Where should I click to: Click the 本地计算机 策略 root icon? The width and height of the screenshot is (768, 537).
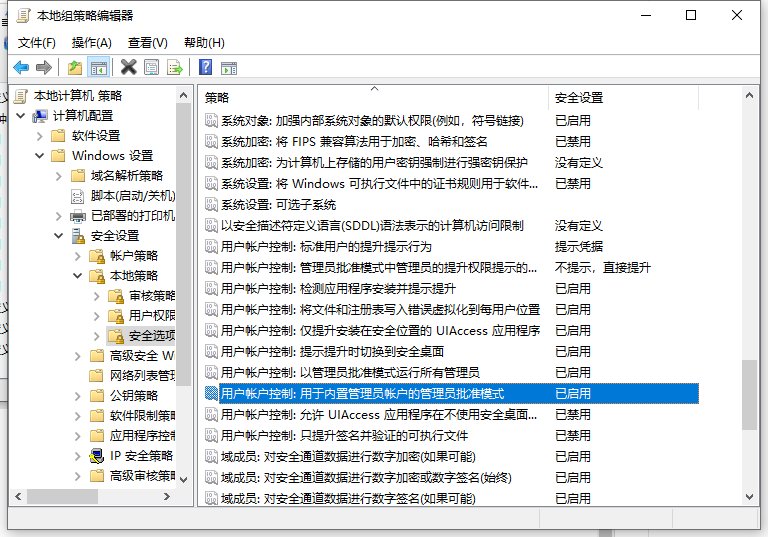pos(20,96)
